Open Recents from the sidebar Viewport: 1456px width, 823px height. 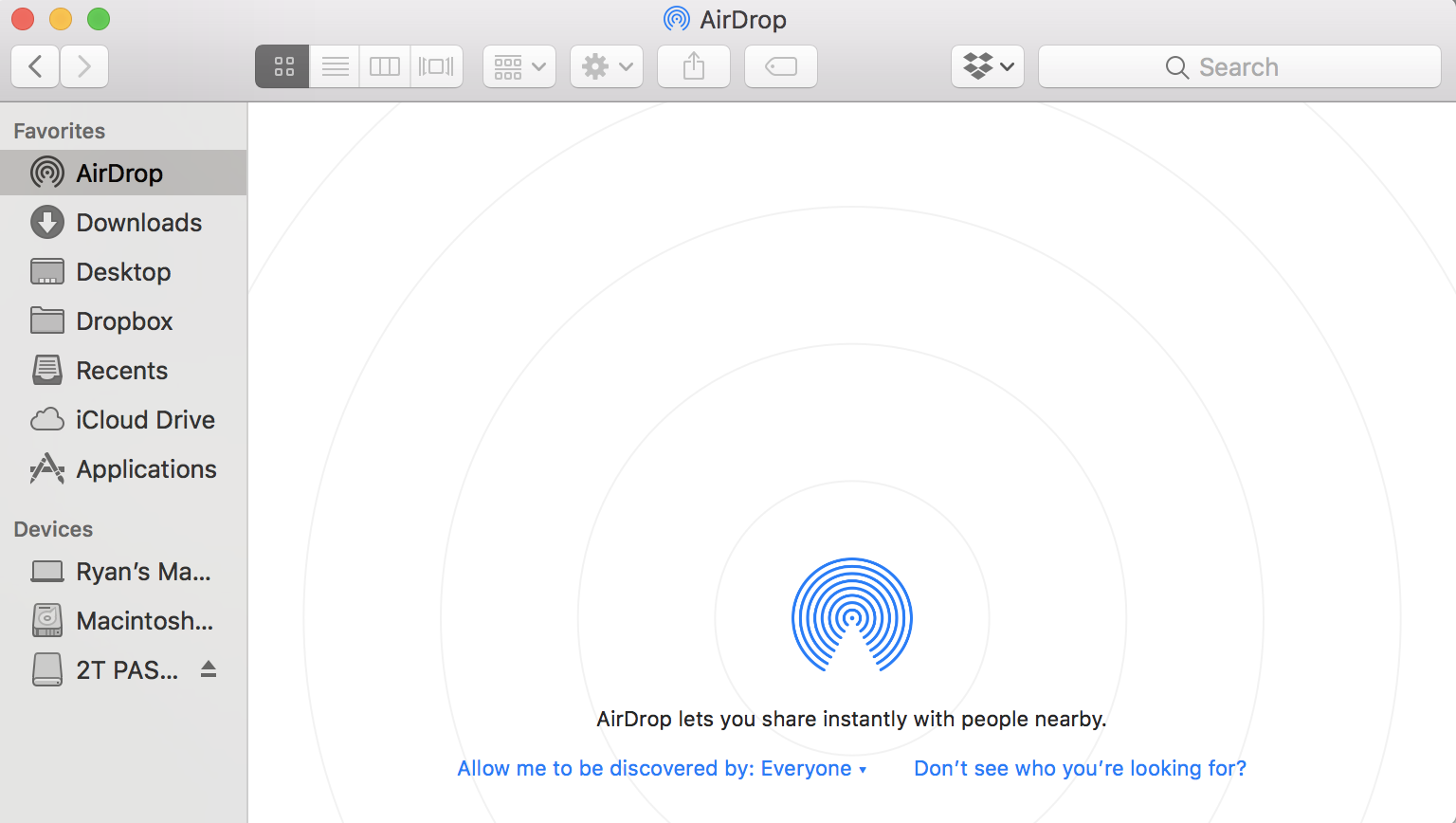click(x=123, y=370)
